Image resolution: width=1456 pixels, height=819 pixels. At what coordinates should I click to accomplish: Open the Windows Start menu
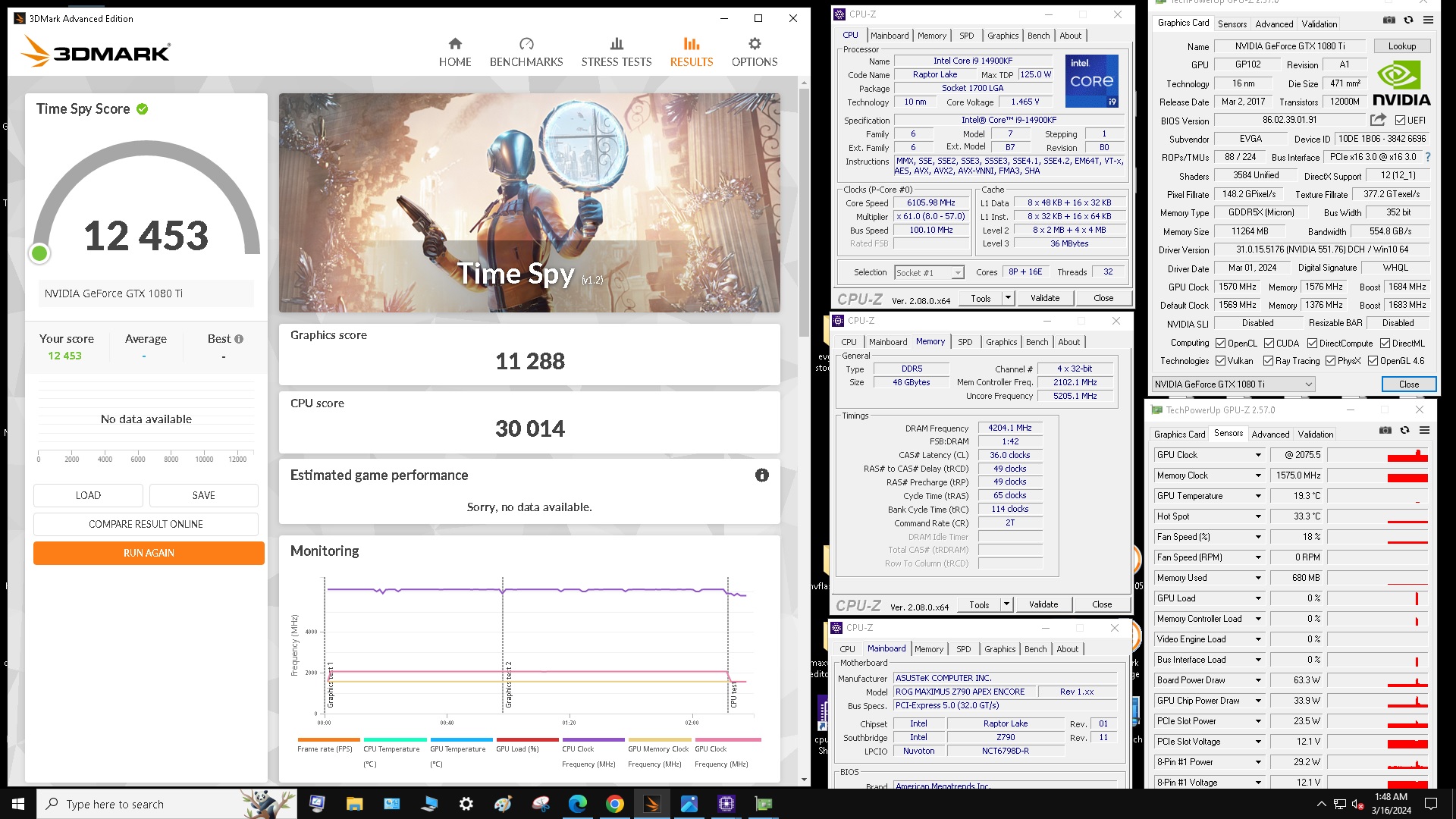18,804
